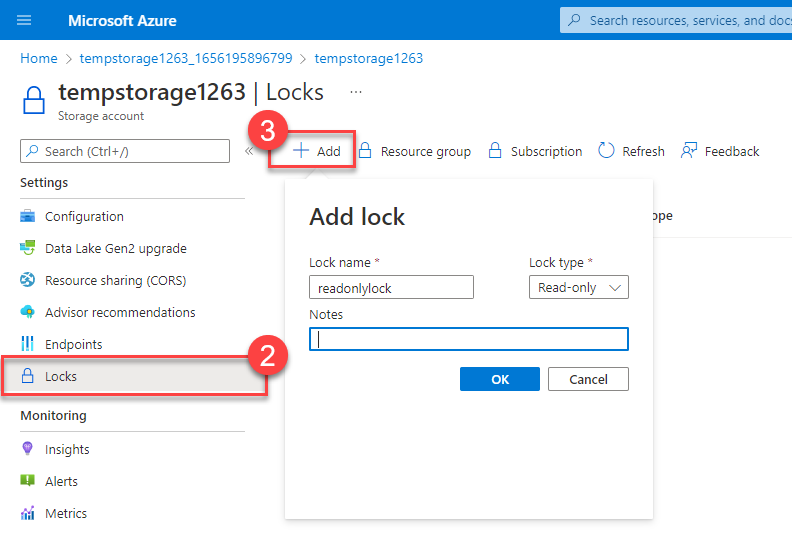The image size is (792, 533).
Task: Select Locks in the Settings menu
Action: (x=61, y=377)
